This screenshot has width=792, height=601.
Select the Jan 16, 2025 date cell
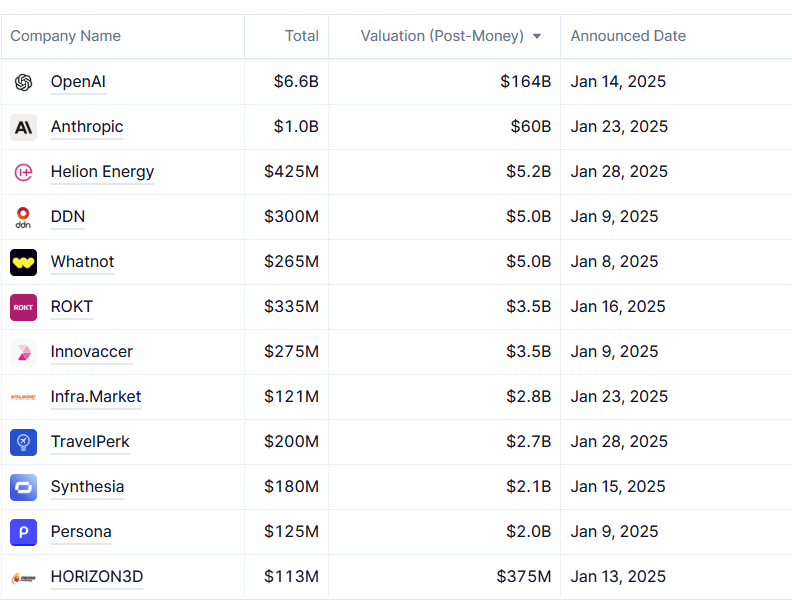tap(676, 307)
